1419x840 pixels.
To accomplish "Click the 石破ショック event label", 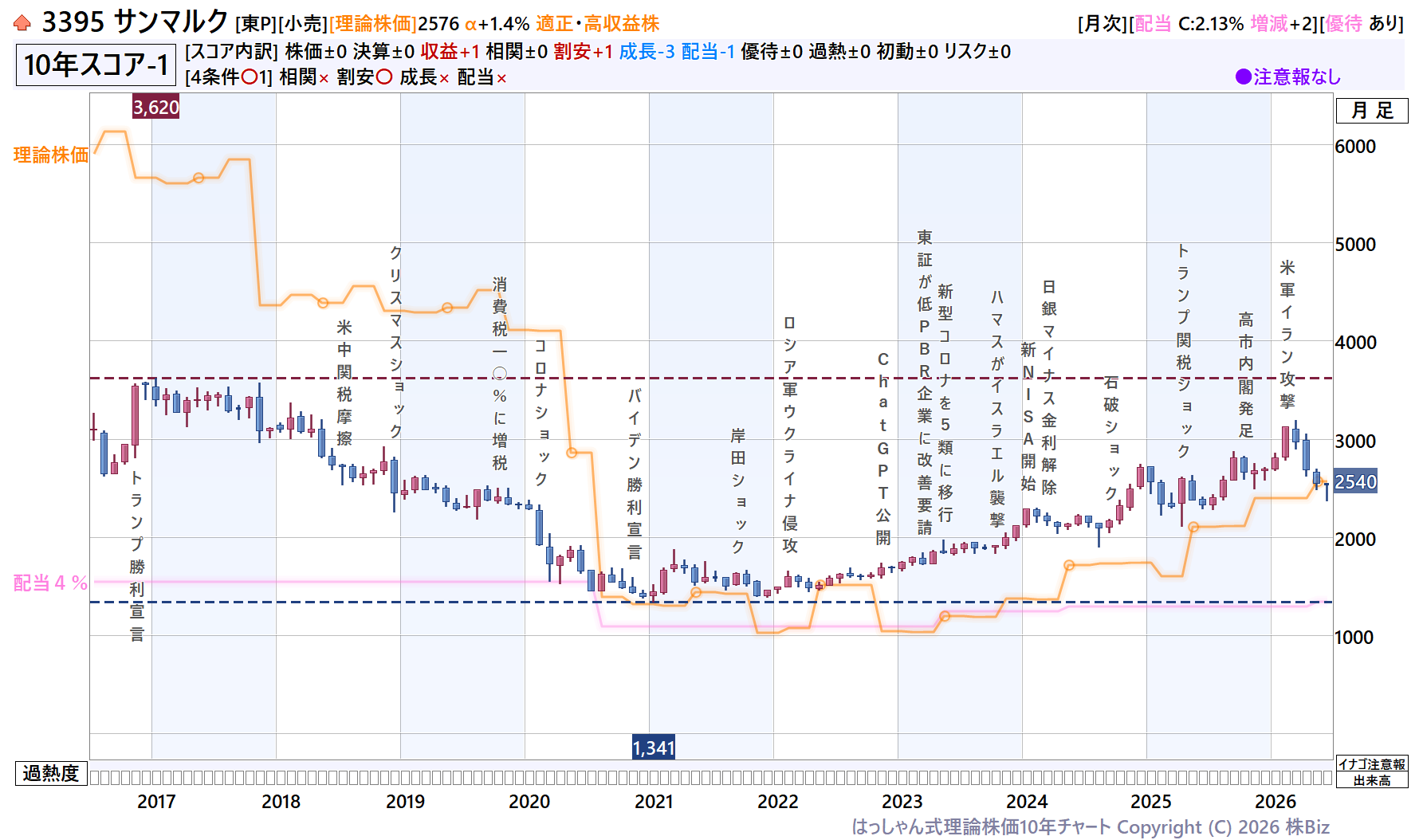I will (x=1111, y=438).
